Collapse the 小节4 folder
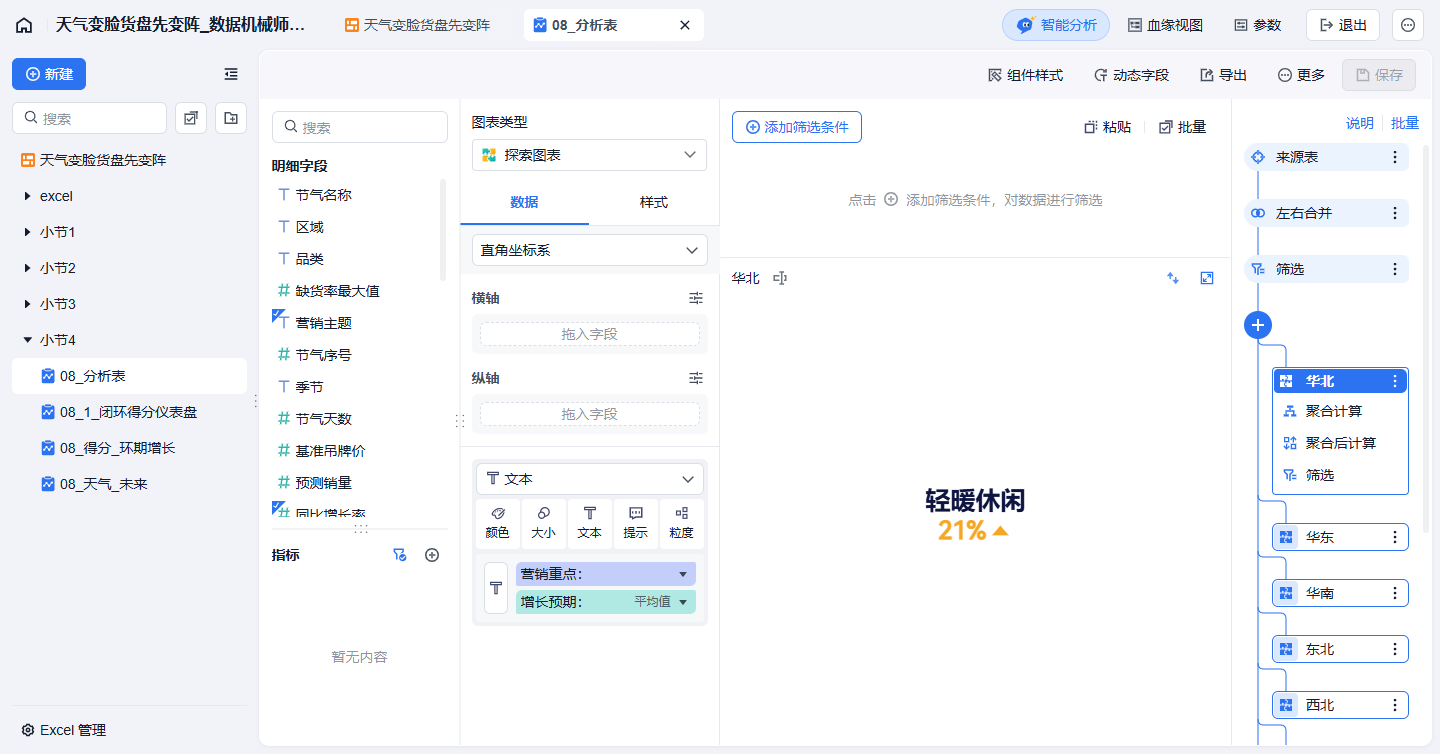 pyautogui.click(x=28, y=340)
